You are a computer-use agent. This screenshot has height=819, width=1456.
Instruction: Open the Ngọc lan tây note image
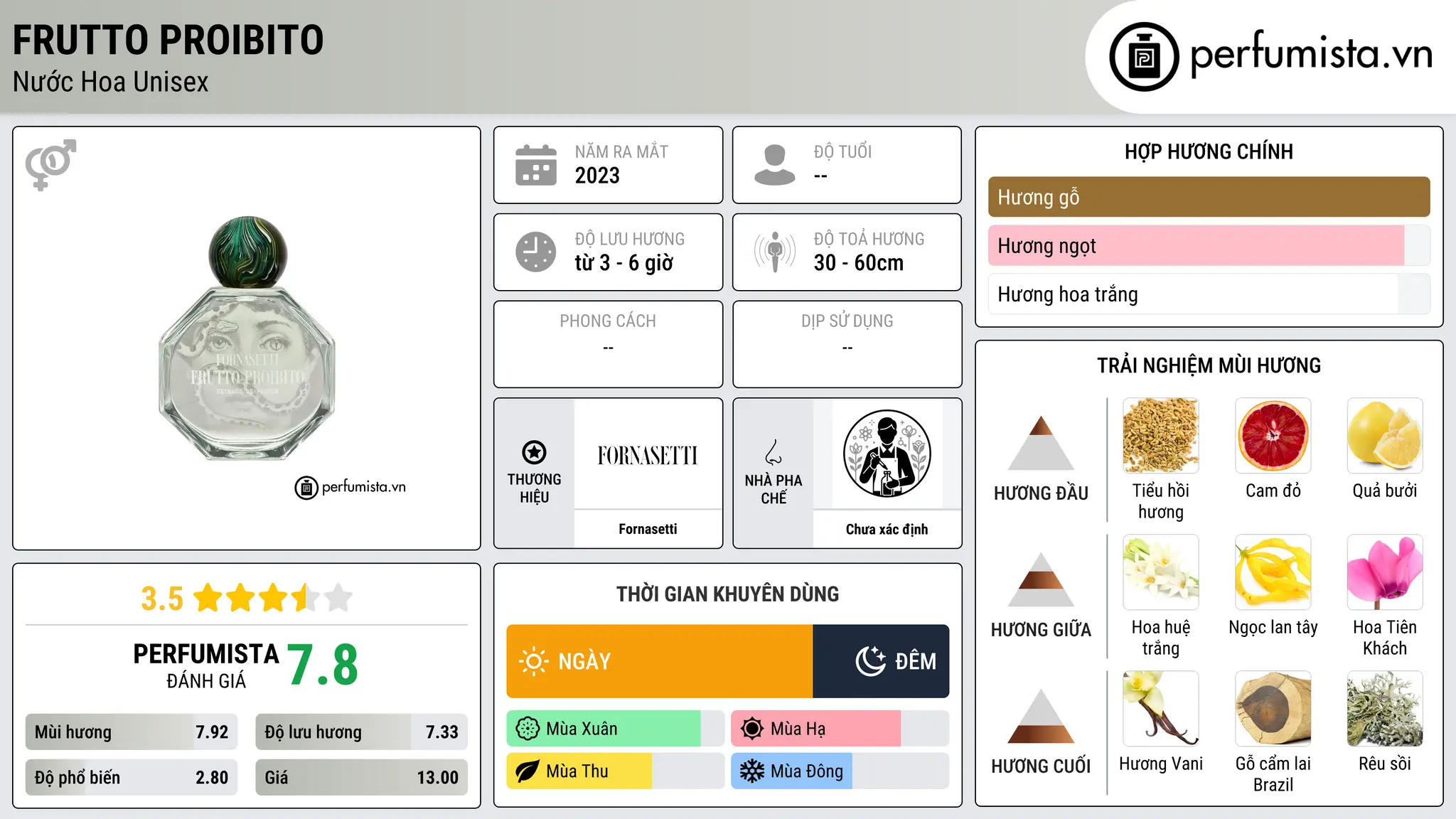[1273, 572]
